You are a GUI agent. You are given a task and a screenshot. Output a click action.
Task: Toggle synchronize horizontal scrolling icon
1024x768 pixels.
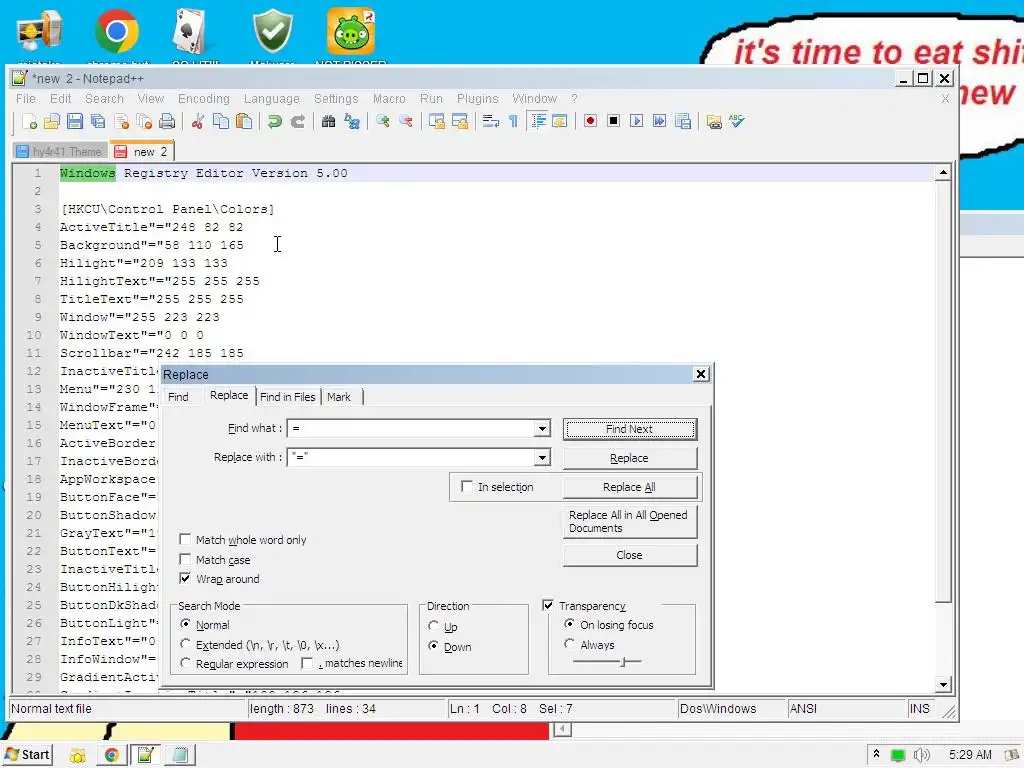click(x=460, y=121)
